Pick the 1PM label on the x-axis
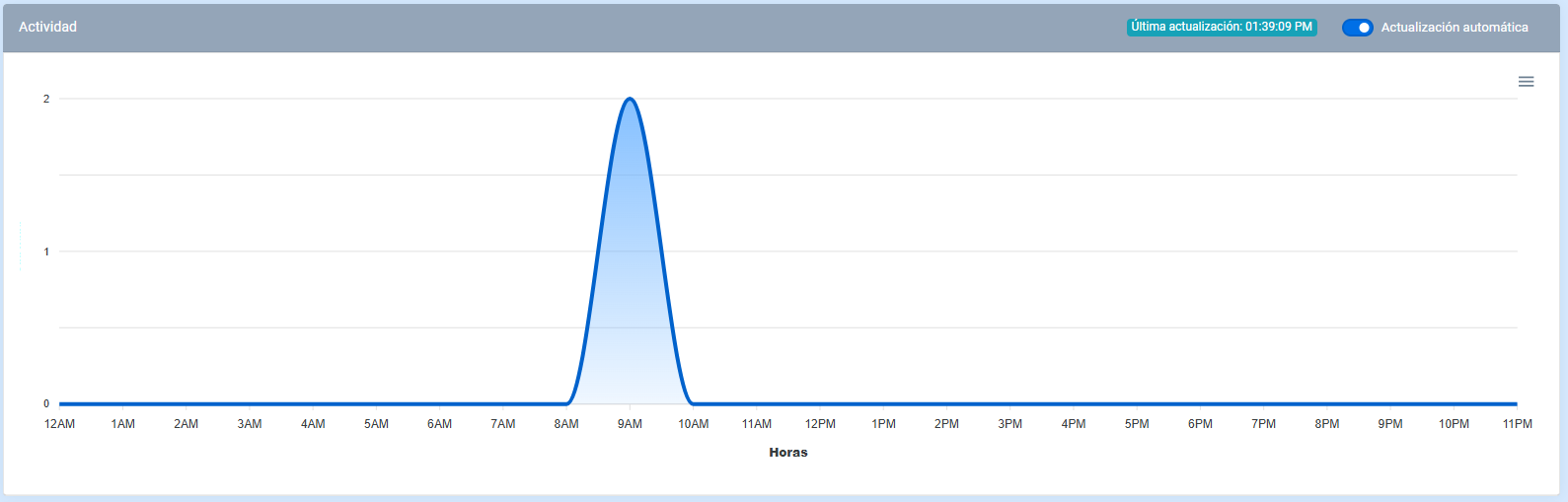The width and height of the screenshot is (1568, 502). 883,424
